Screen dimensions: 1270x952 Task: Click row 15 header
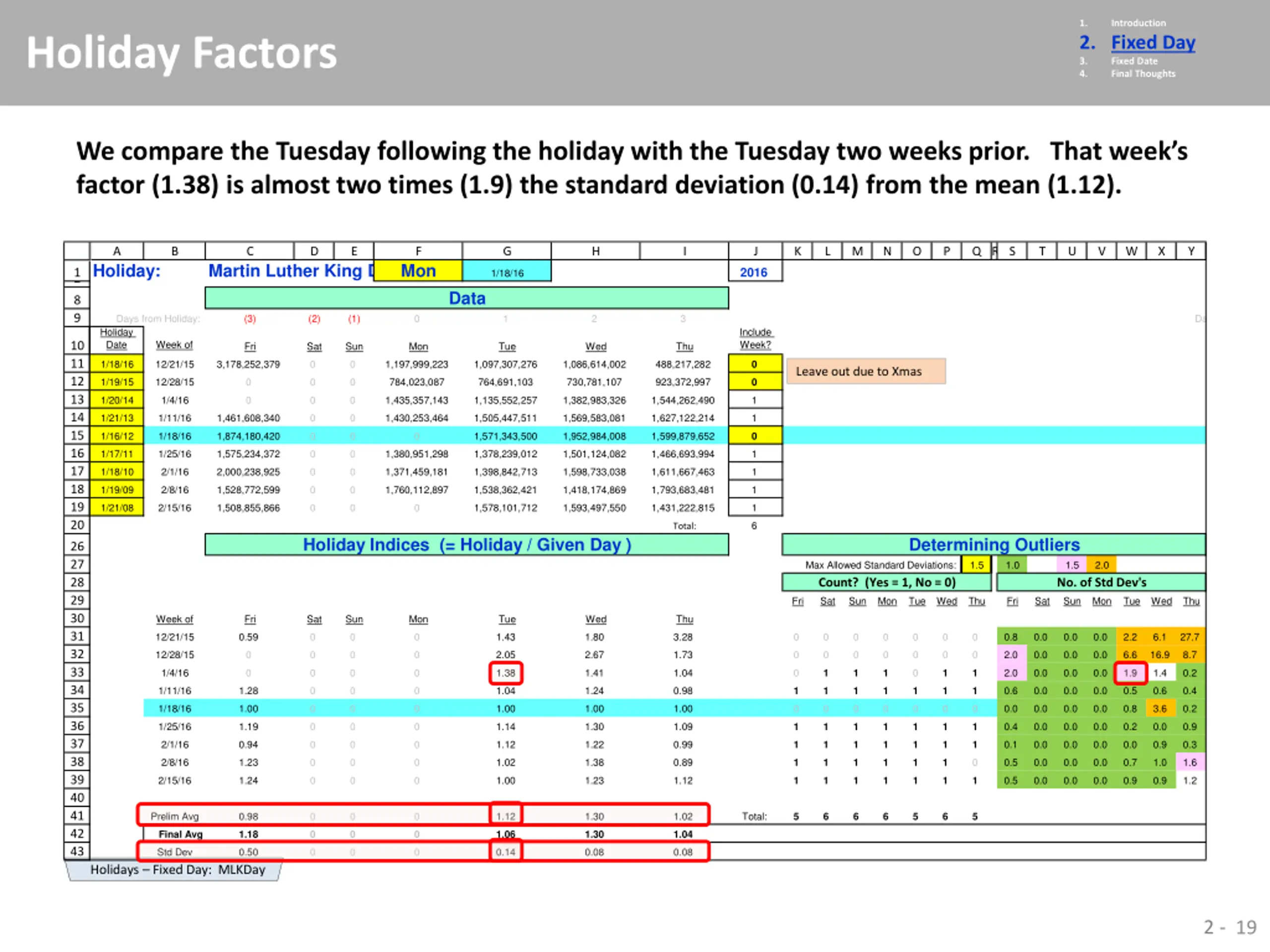coord(77,435)
